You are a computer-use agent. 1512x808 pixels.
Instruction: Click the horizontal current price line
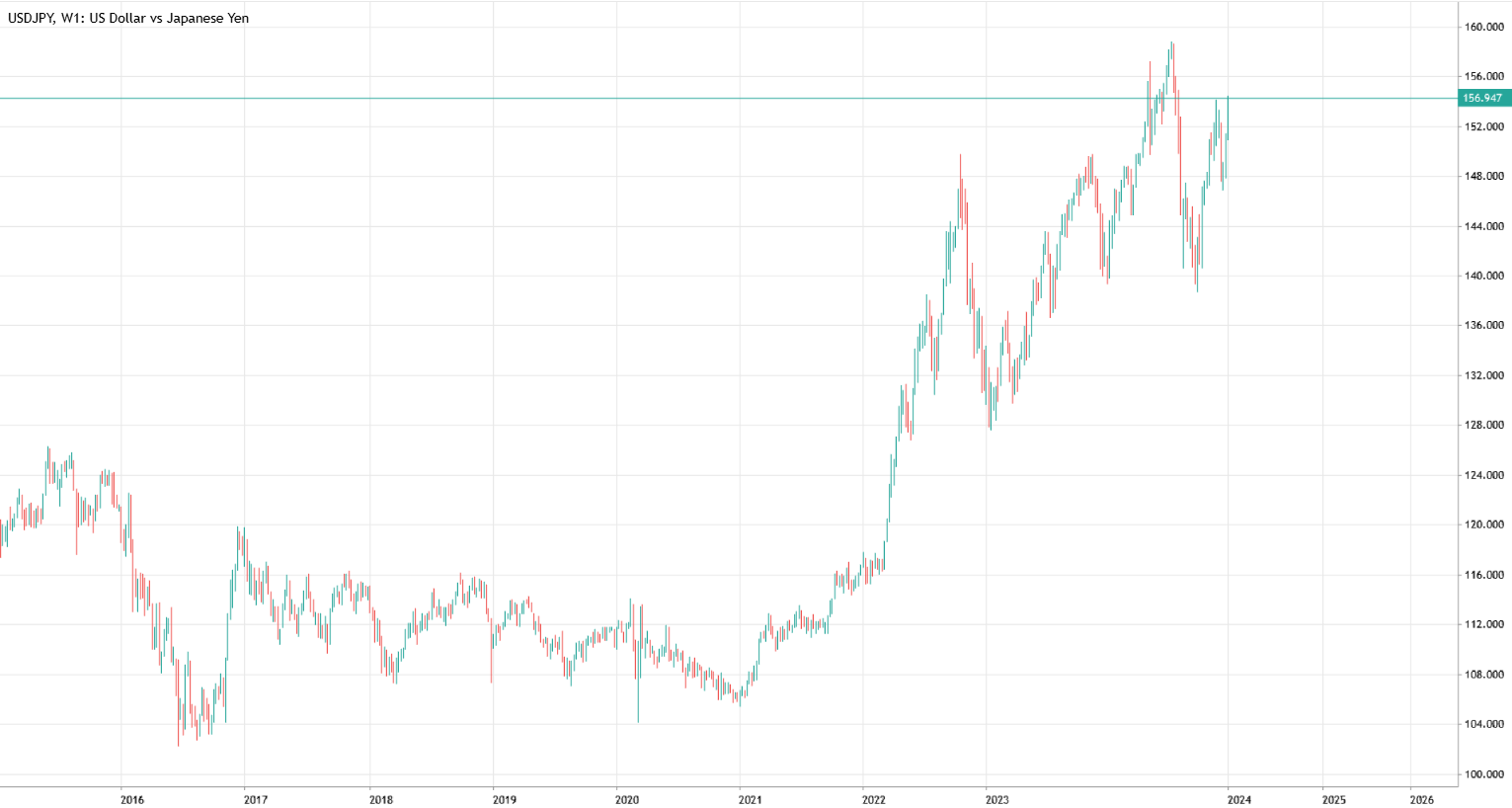[x=593, y=98]
